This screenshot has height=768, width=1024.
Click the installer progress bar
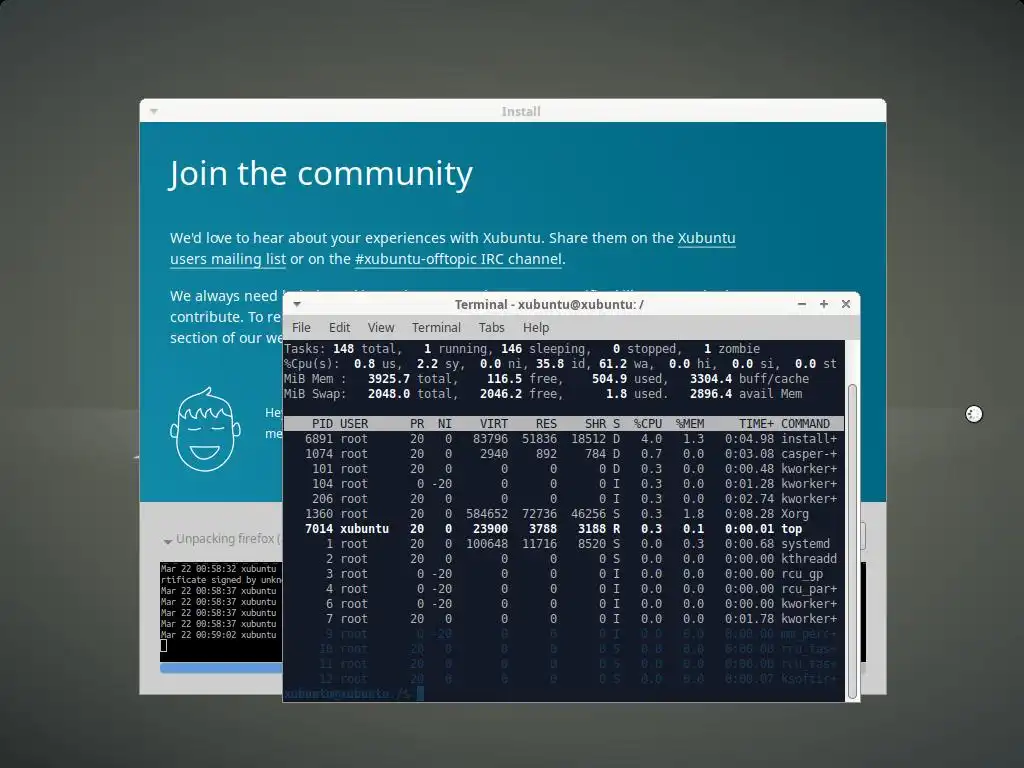pos(221,668)
